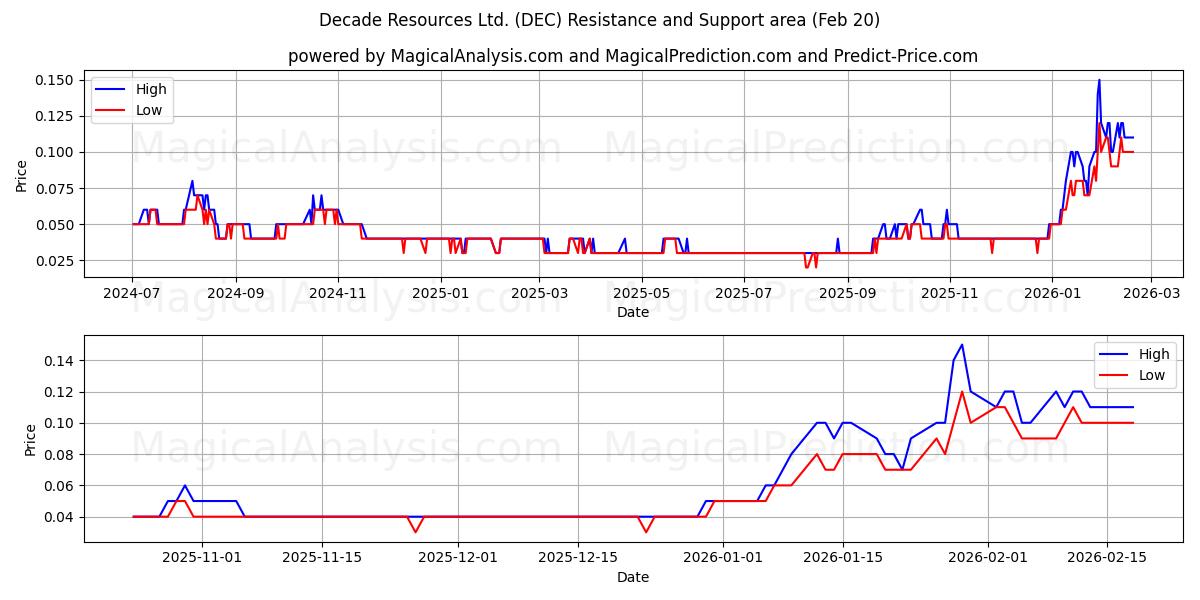Click the 'Date' x-axis label of bottom chart
Screen dimensions: 1200x600
click(633, 577)
